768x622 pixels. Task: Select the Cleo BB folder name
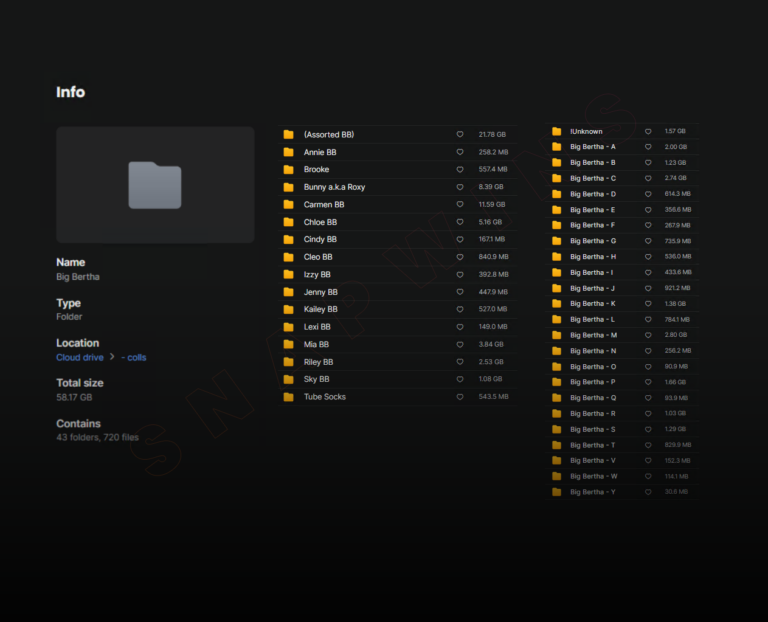(318, 257)
